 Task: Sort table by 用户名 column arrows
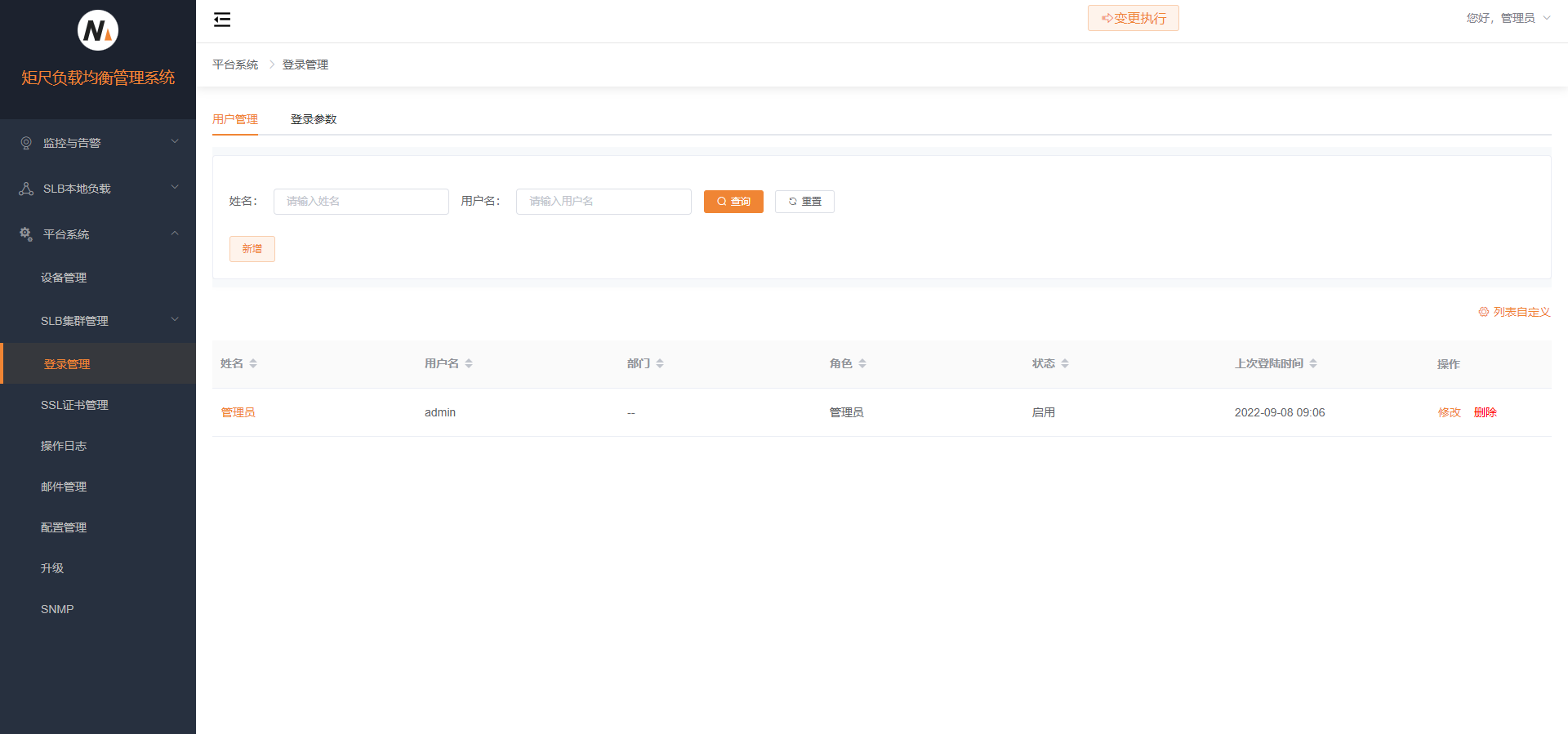(469, 364)
